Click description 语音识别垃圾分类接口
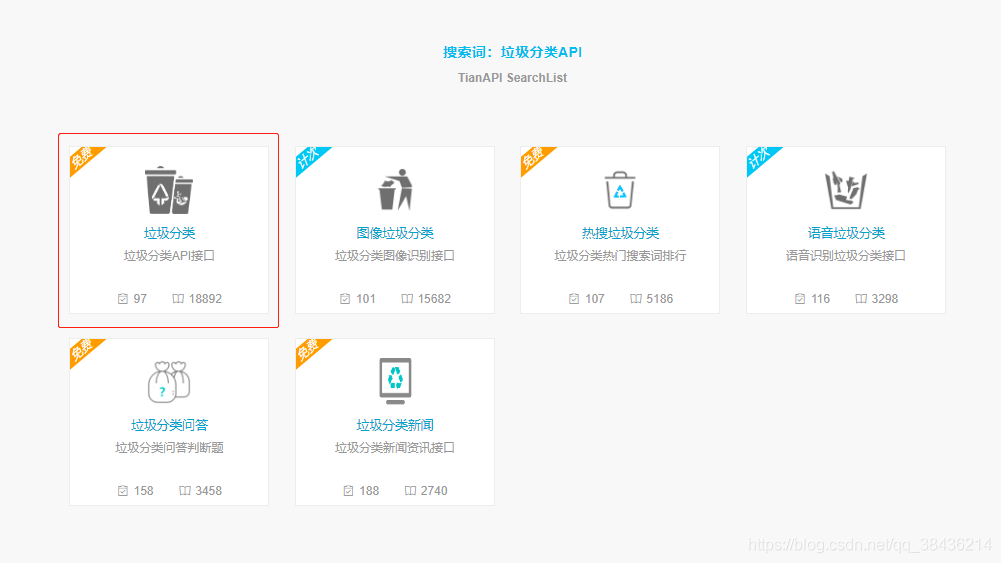 (846, 256)
